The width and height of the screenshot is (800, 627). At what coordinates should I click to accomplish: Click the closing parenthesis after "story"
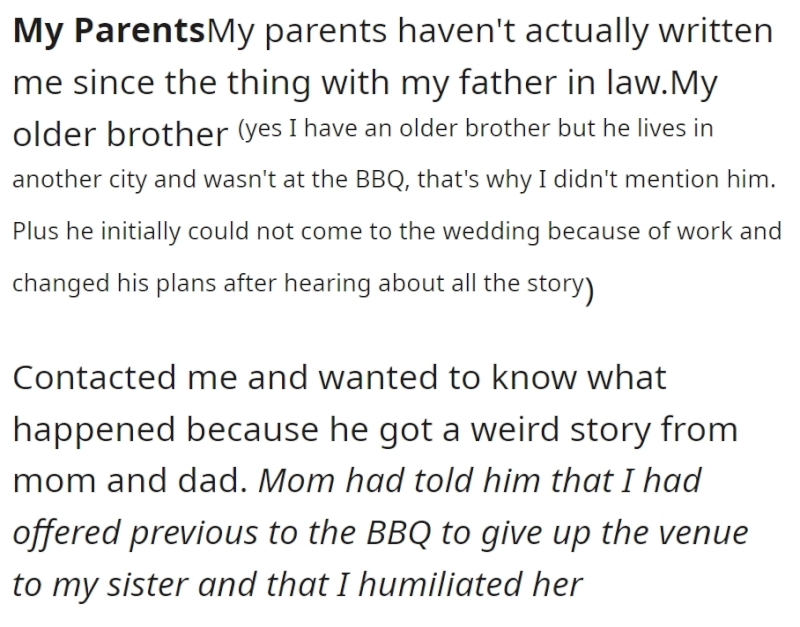pyautogui.click(x=589, y=290)
